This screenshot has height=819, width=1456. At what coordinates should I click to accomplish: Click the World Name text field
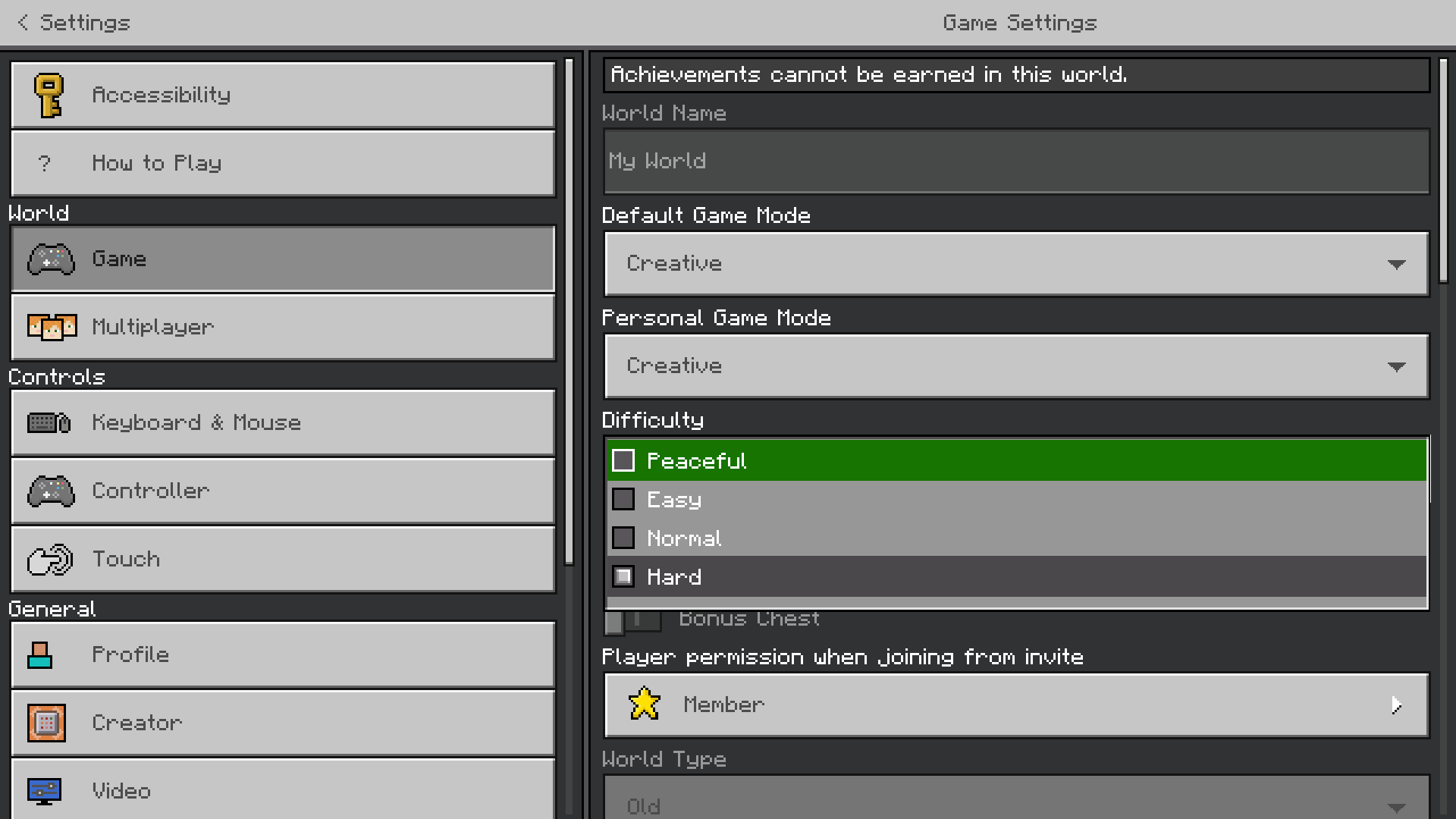[1016, 161]
